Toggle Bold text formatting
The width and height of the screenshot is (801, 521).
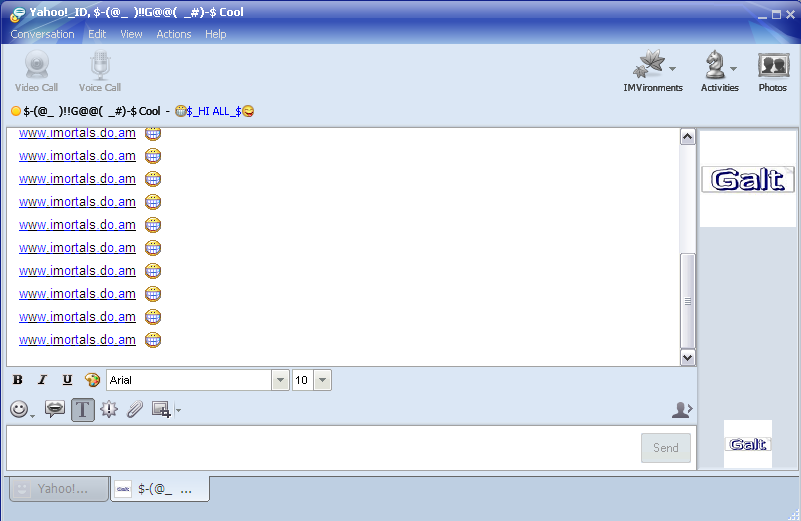(x=18, y=380)
